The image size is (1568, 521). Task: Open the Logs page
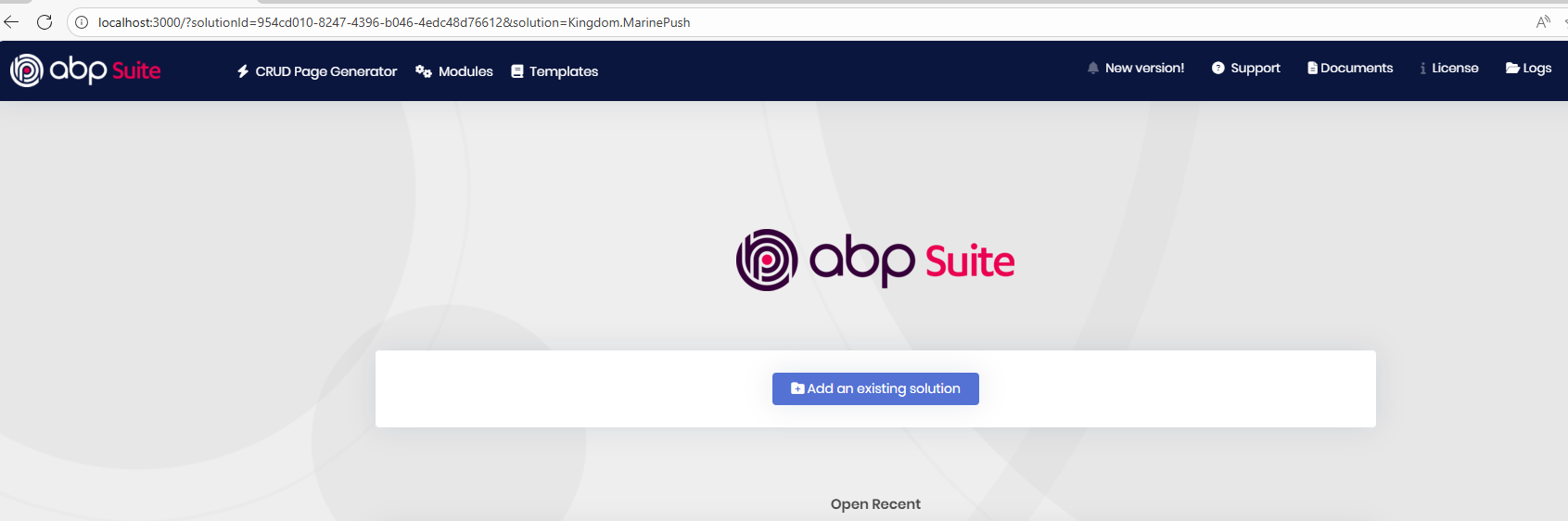1528,68
